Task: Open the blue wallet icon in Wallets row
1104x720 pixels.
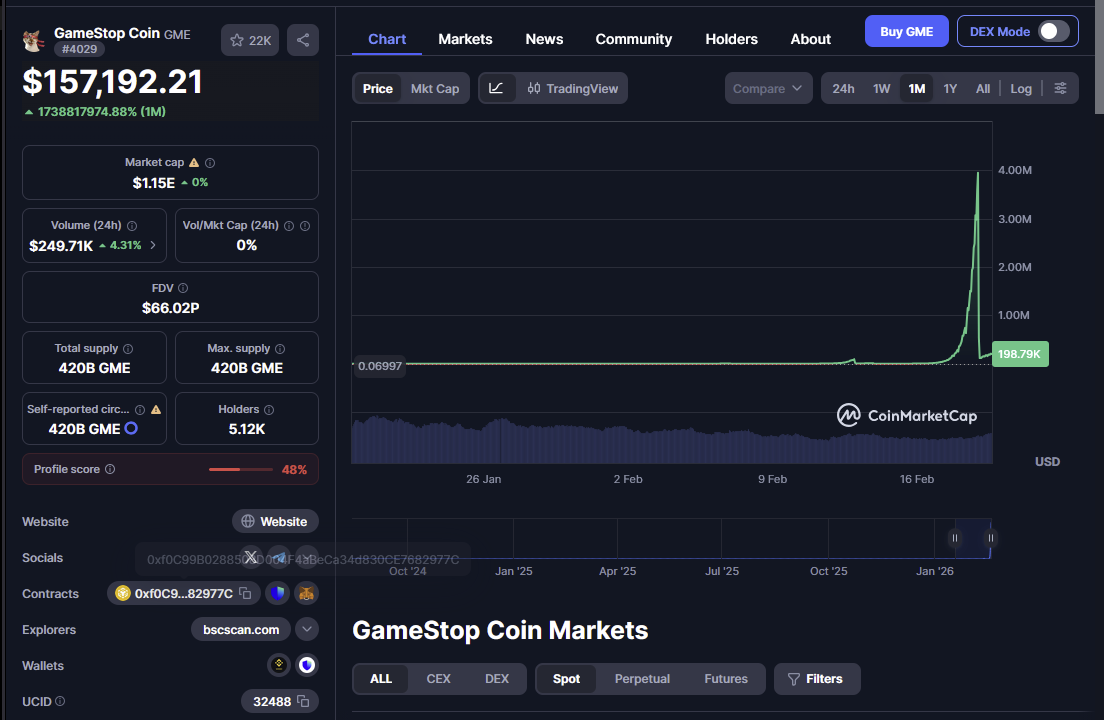Action: coord(306,664)
